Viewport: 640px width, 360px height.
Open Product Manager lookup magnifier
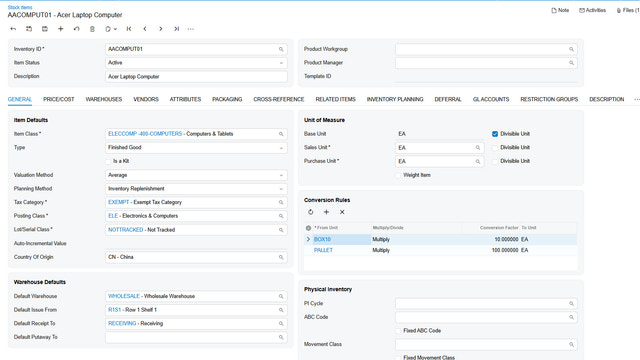[x=571, y=63]
